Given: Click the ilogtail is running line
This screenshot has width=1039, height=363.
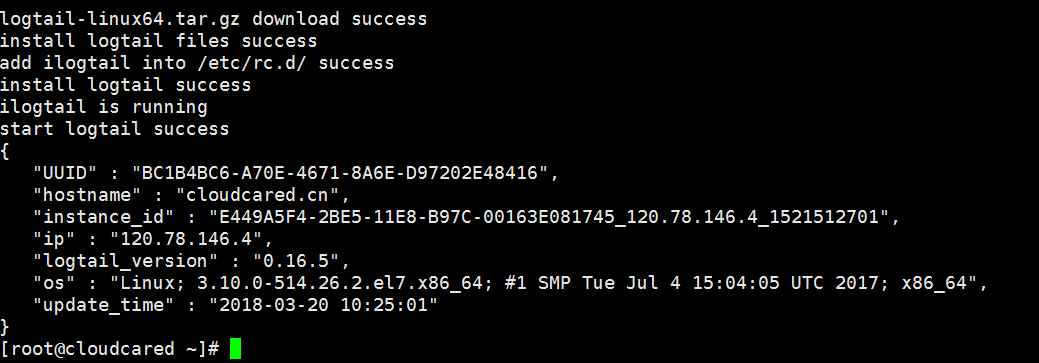Looking at the screenshot, I should coord(104,107).
